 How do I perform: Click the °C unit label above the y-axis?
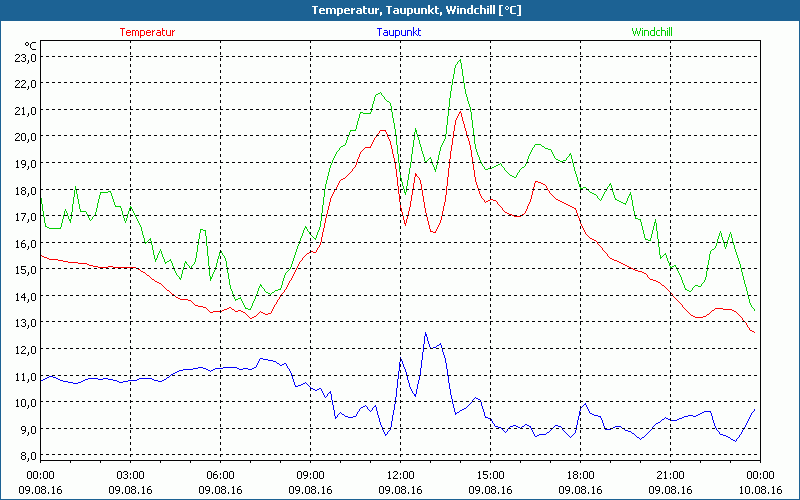(x=30, y=45)
